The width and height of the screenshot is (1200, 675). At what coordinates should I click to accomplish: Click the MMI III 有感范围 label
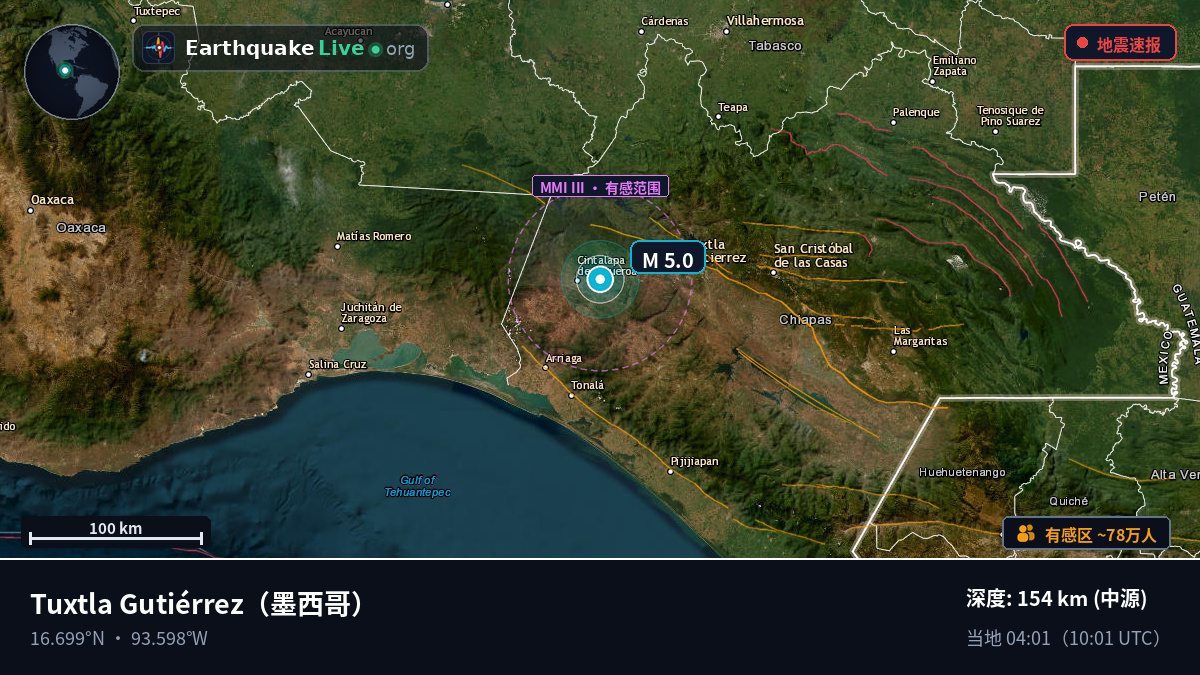[600, 187]
